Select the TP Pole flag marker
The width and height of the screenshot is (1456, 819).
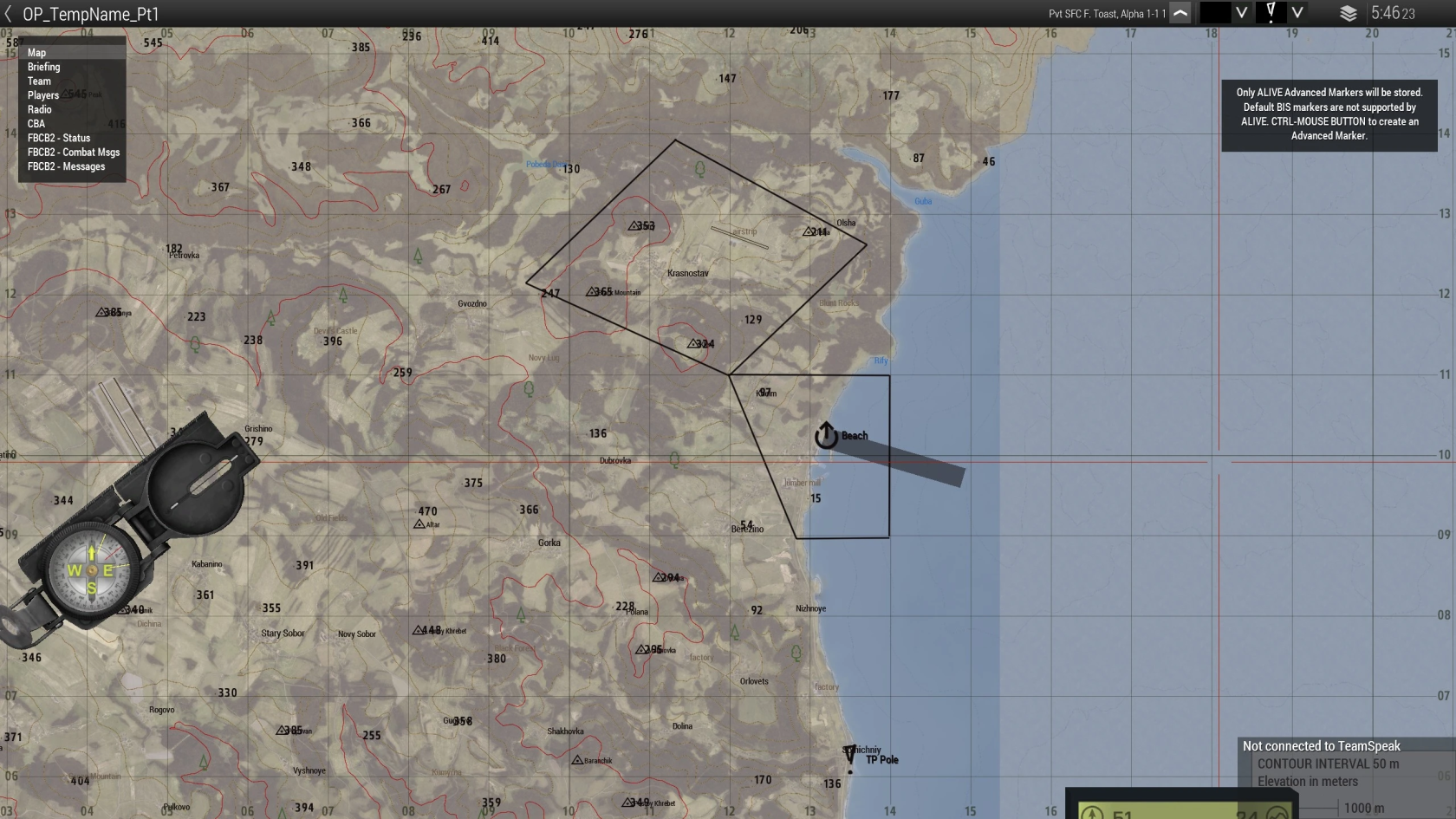[x=850, y=755]
